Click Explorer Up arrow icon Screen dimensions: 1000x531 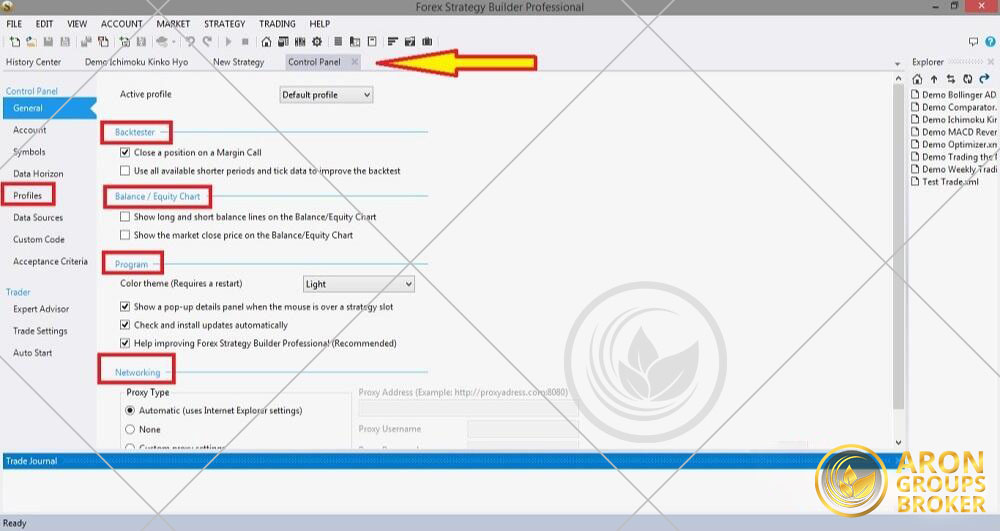pos(934,79)
